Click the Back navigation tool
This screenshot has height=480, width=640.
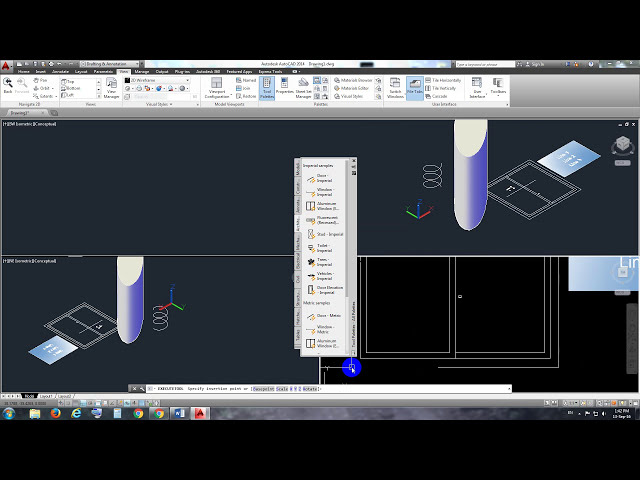[x=8, y=85]
